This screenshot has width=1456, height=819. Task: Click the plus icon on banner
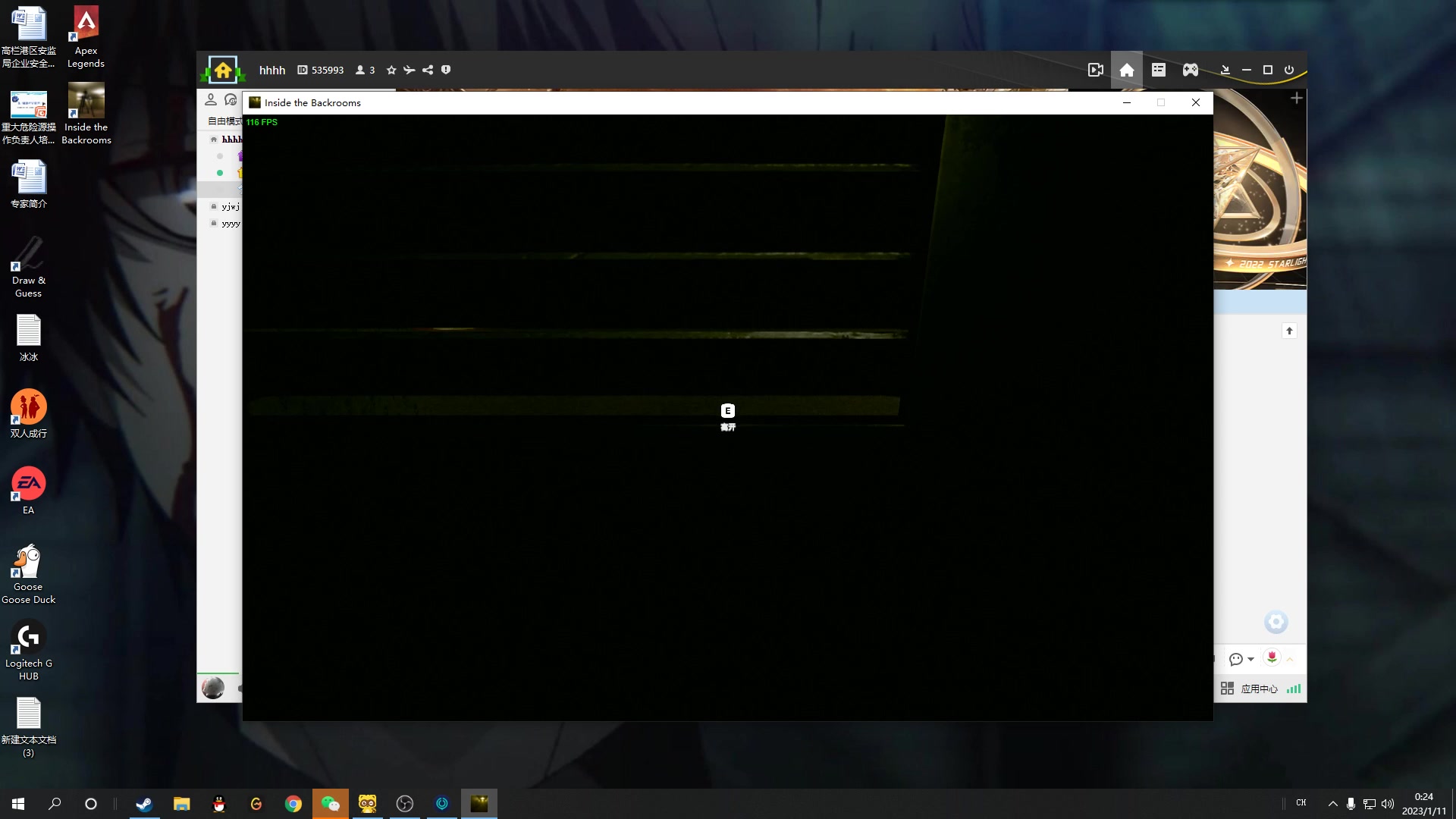(1296, 99)
